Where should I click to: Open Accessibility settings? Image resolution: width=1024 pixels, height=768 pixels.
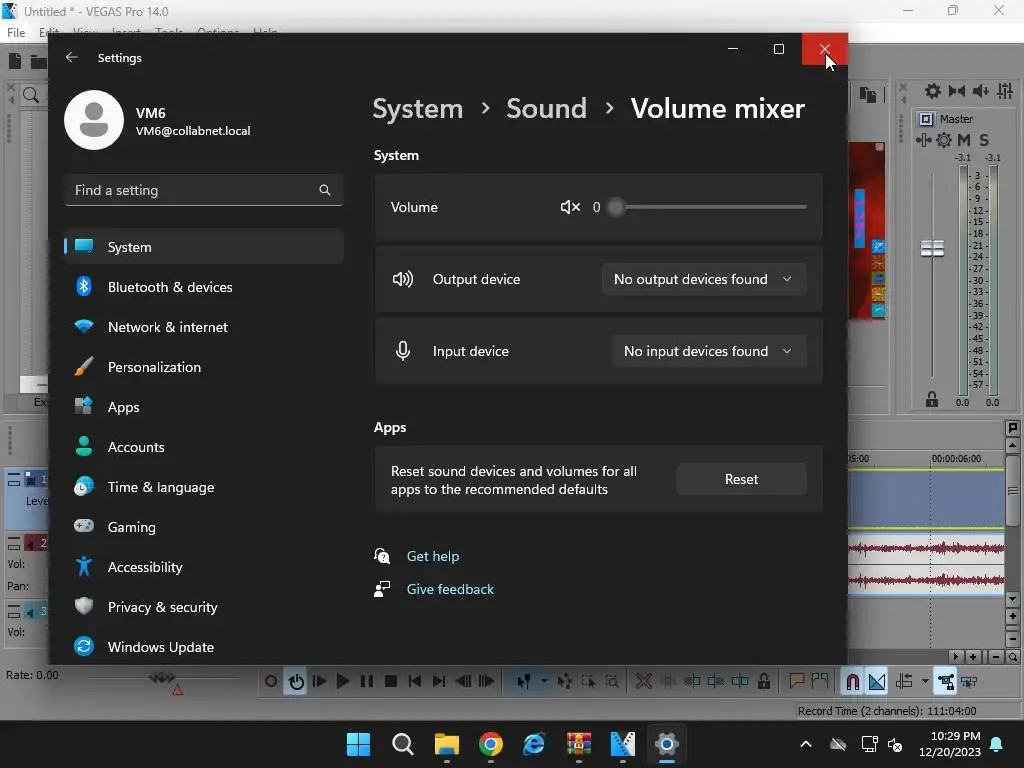(204, 567)
